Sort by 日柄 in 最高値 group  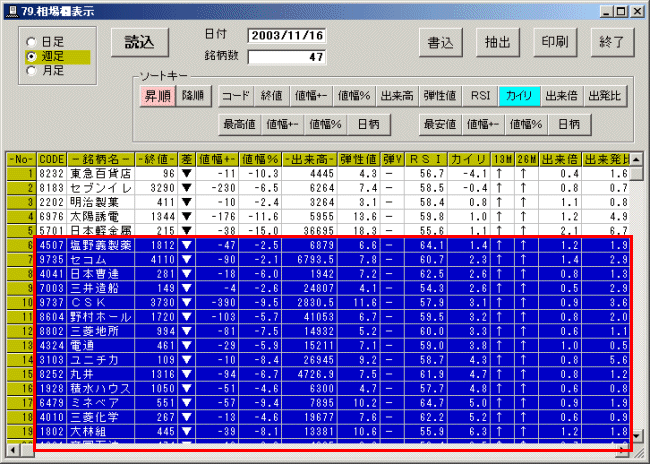(369, 124)
